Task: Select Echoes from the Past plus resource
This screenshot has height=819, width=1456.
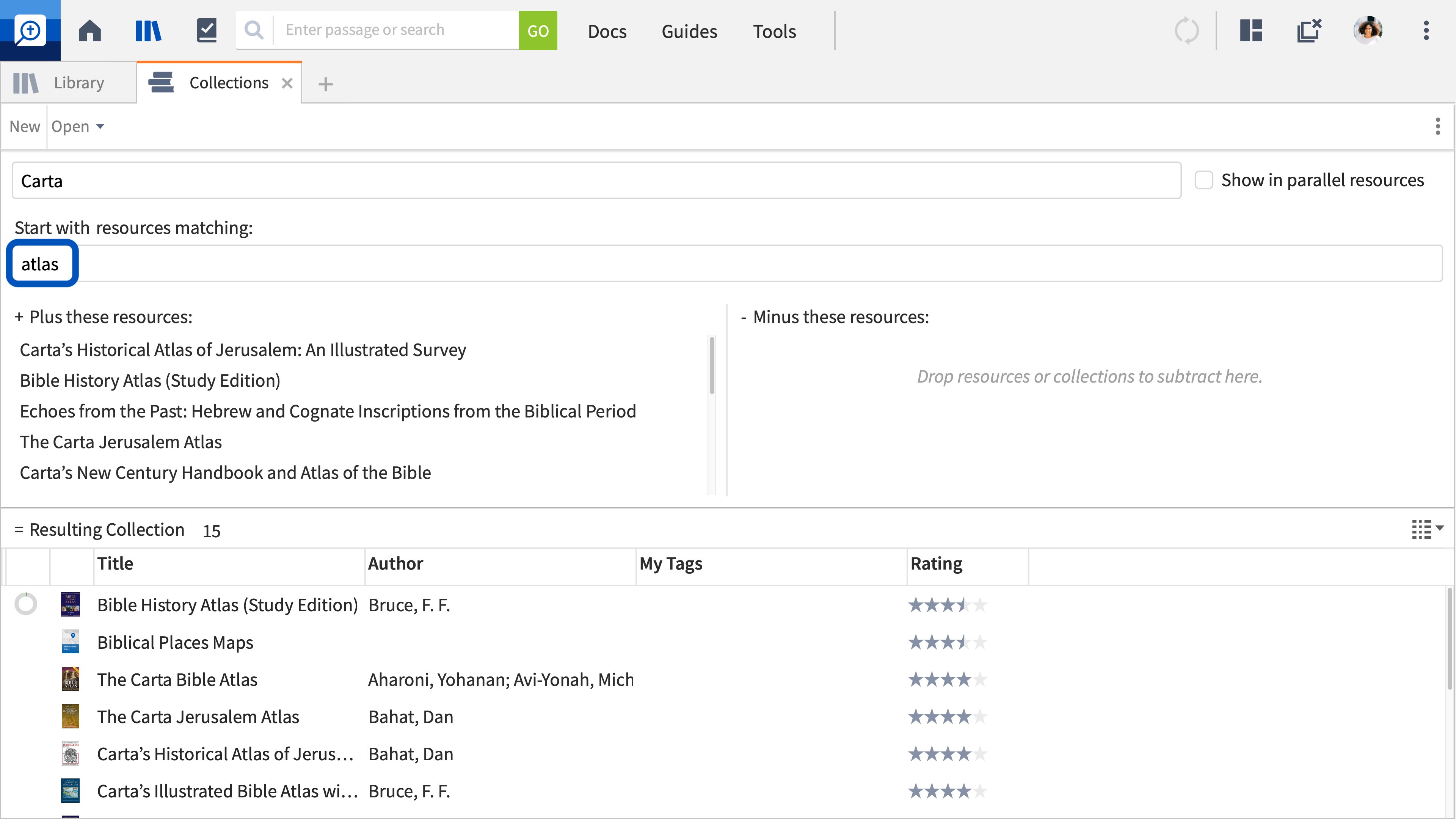Action: (x=328, y=411)
